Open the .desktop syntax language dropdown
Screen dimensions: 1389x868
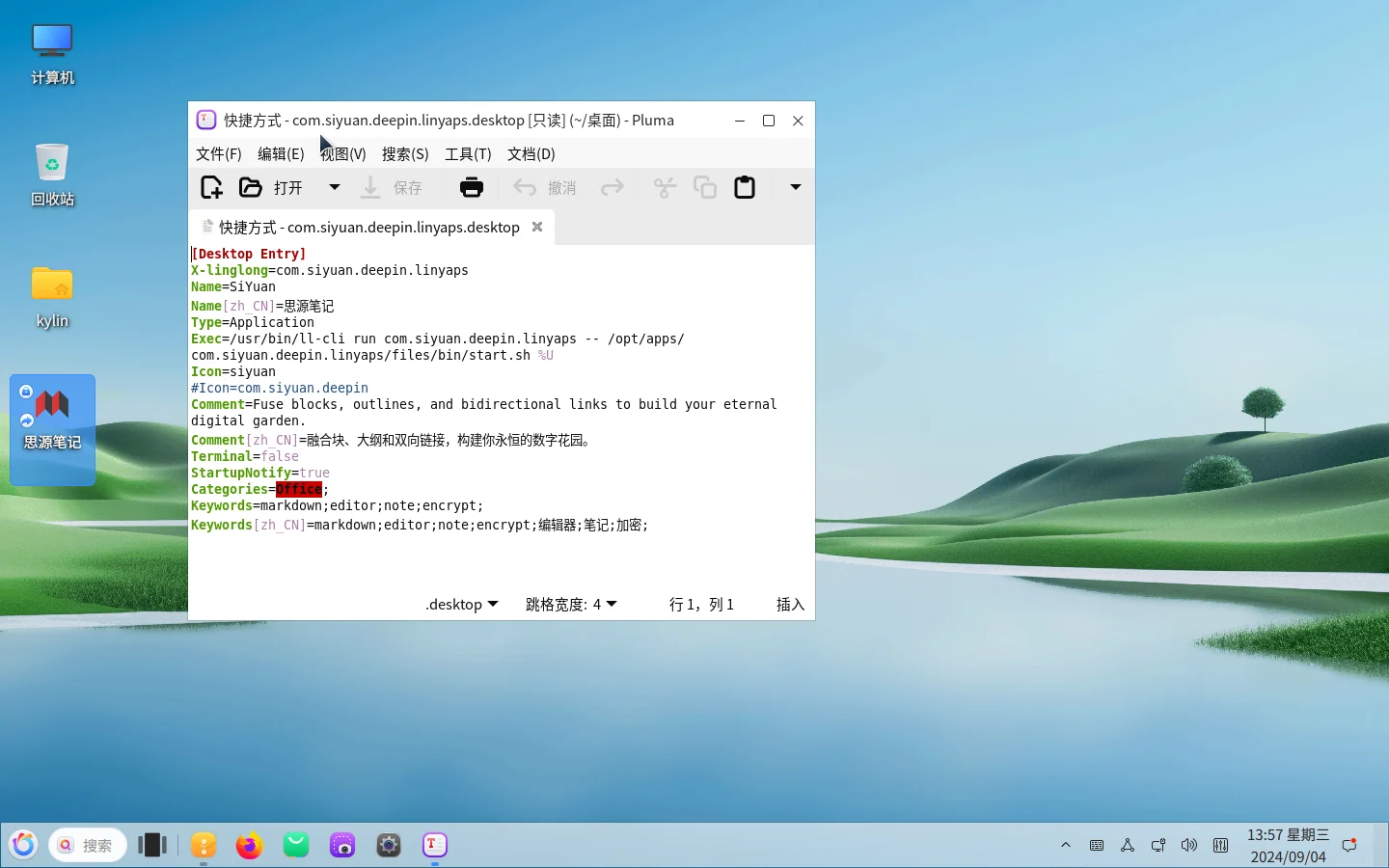point(462,605)
